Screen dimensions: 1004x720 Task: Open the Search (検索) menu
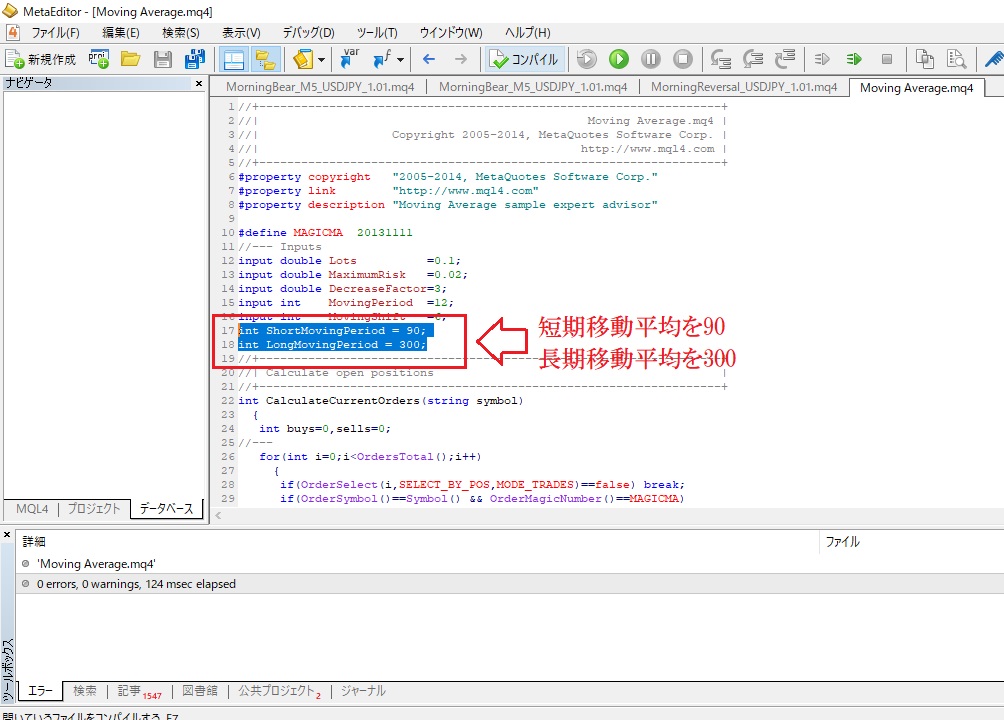point(181,33)
